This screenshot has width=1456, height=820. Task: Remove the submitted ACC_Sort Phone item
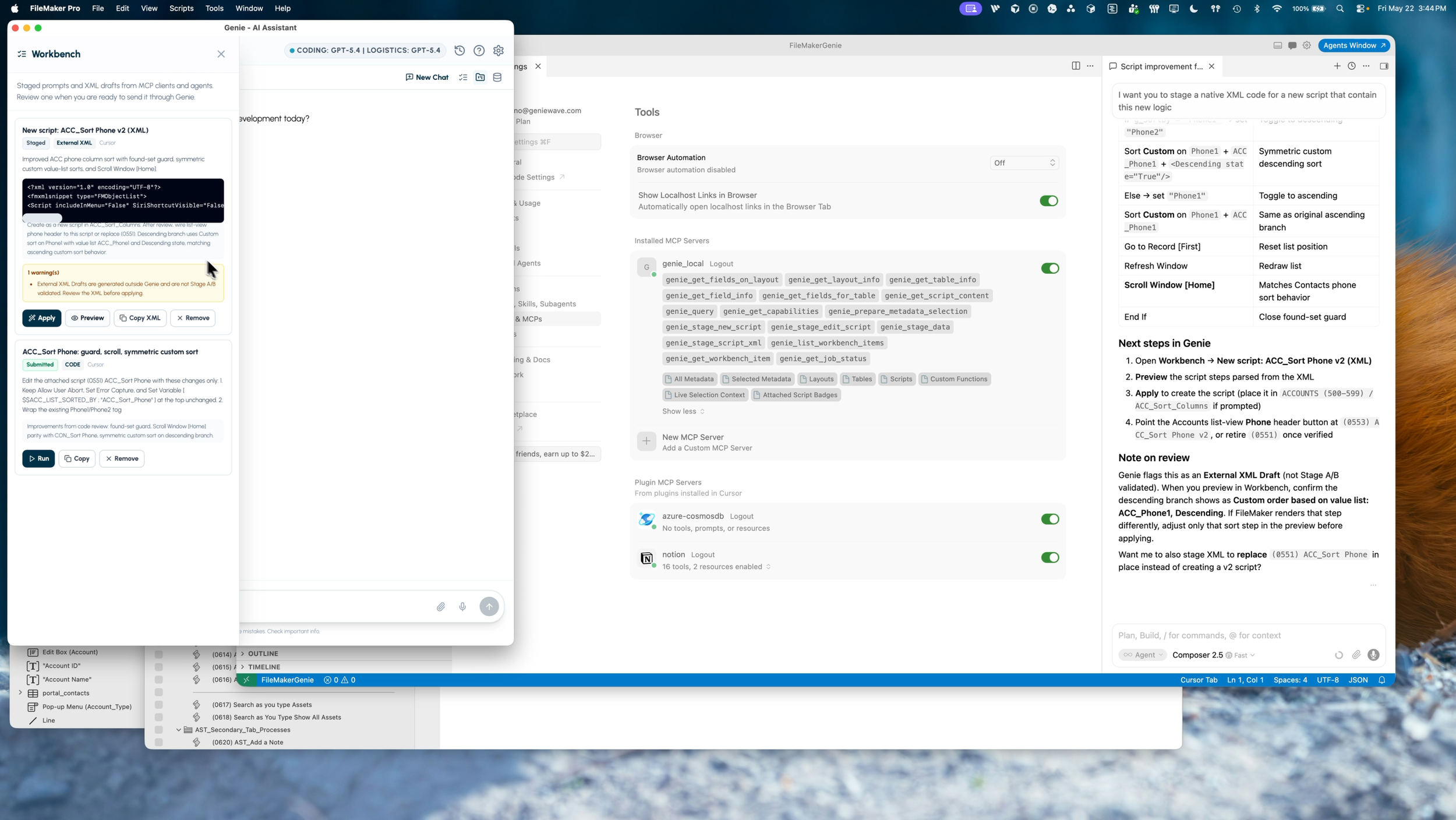pyautogui.click(x=122, y=458)
